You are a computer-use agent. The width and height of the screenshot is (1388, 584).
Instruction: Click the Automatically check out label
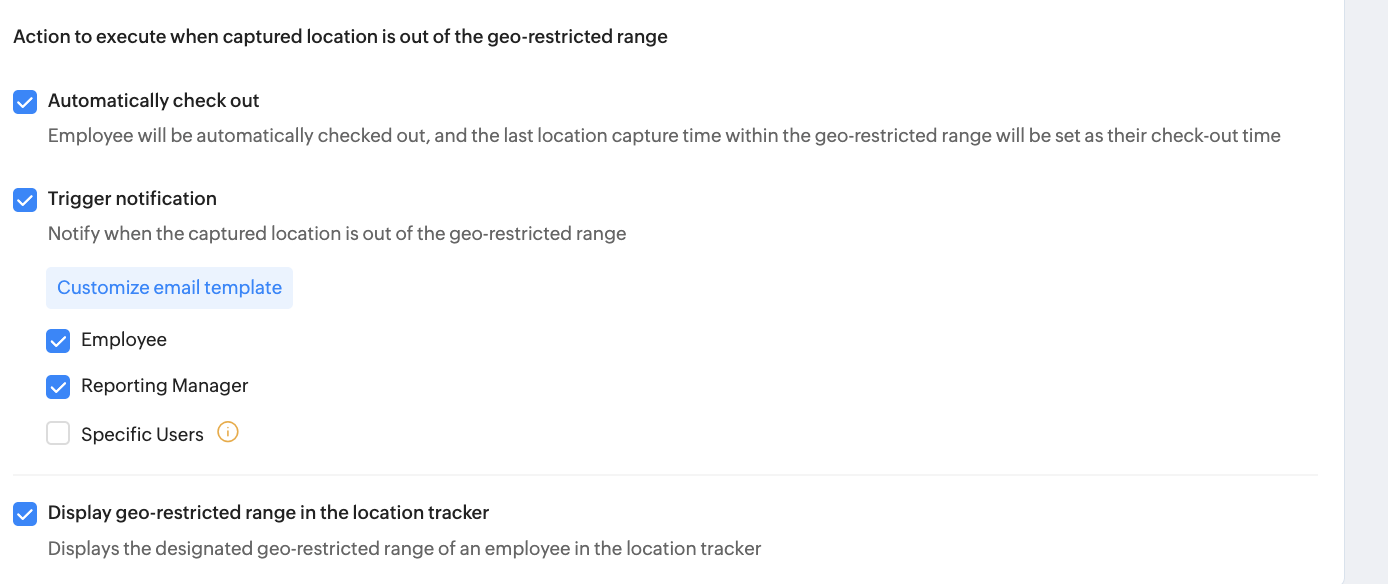(x=153, y=101)
